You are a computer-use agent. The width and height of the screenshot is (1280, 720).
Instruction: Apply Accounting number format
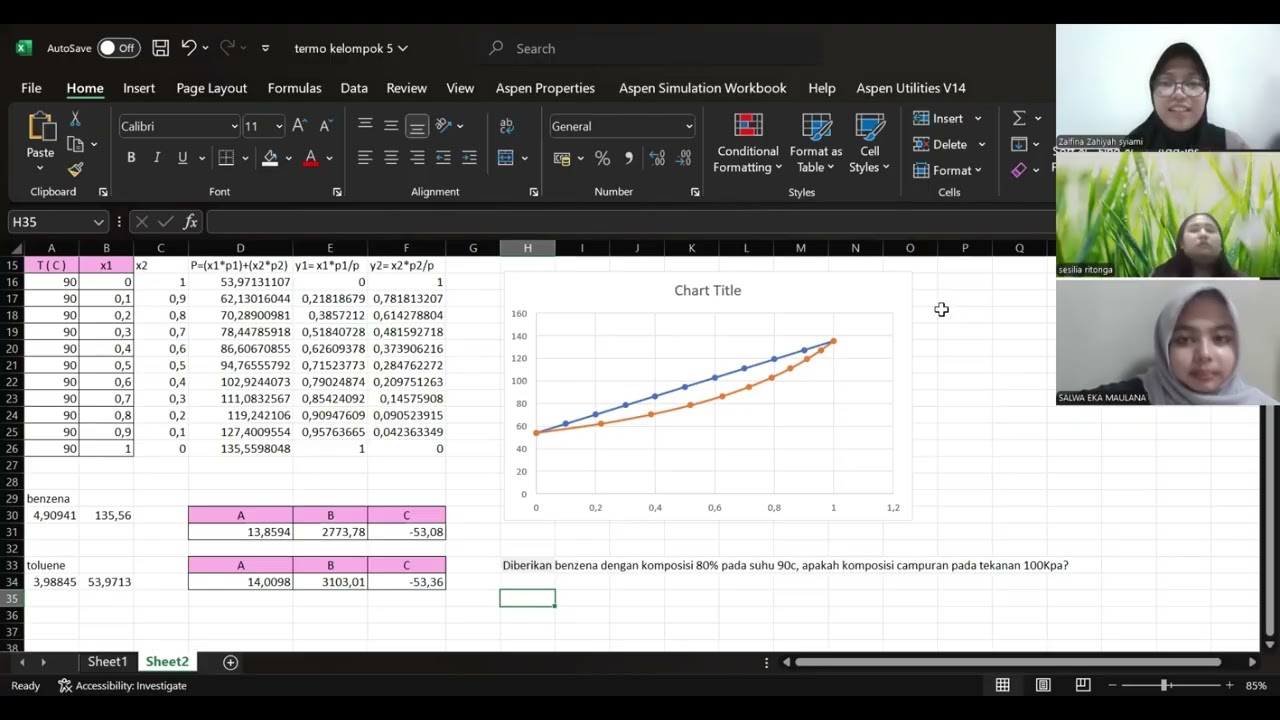click(562, 158)
